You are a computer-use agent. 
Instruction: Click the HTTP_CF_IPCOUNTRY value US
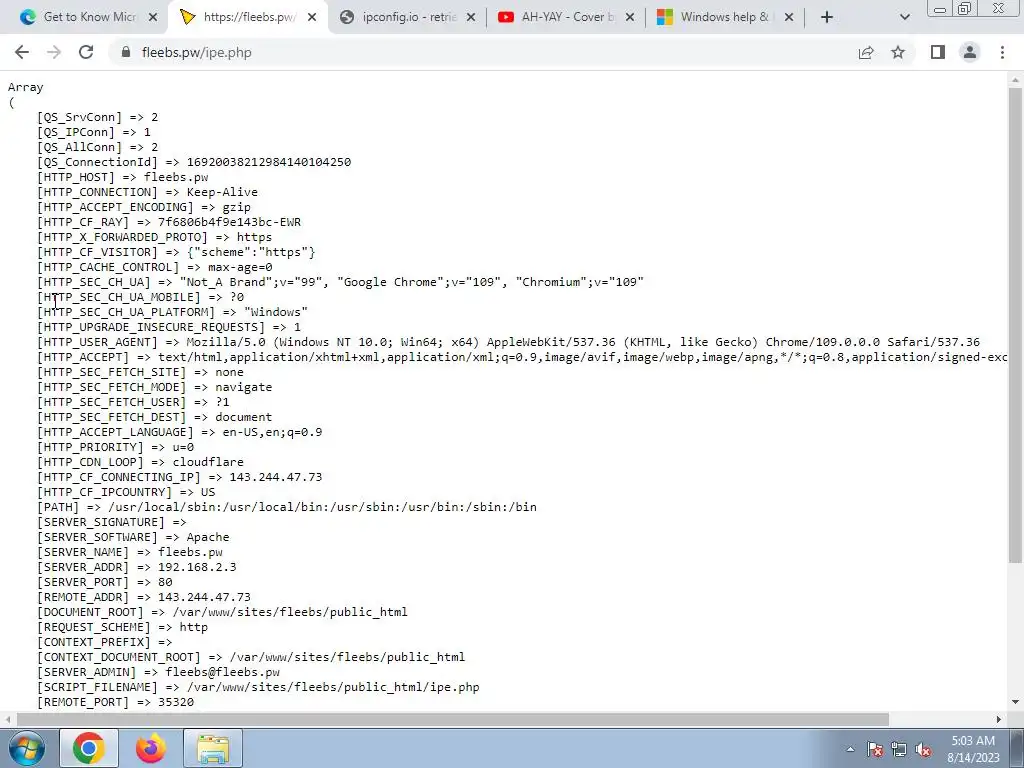click(208, 492)
